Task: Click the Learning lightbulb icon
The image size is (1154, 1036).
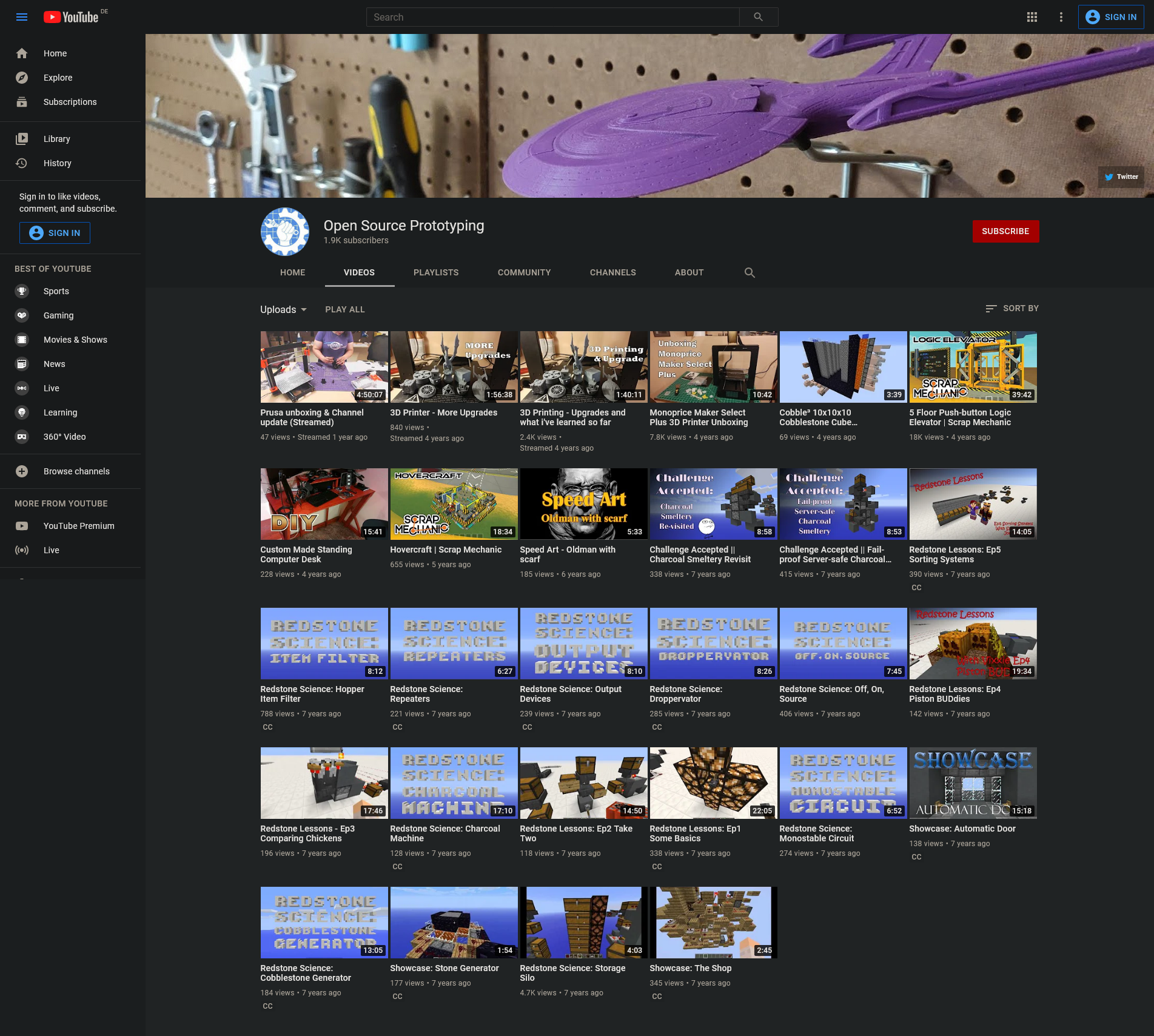Action: pos(22,412)
